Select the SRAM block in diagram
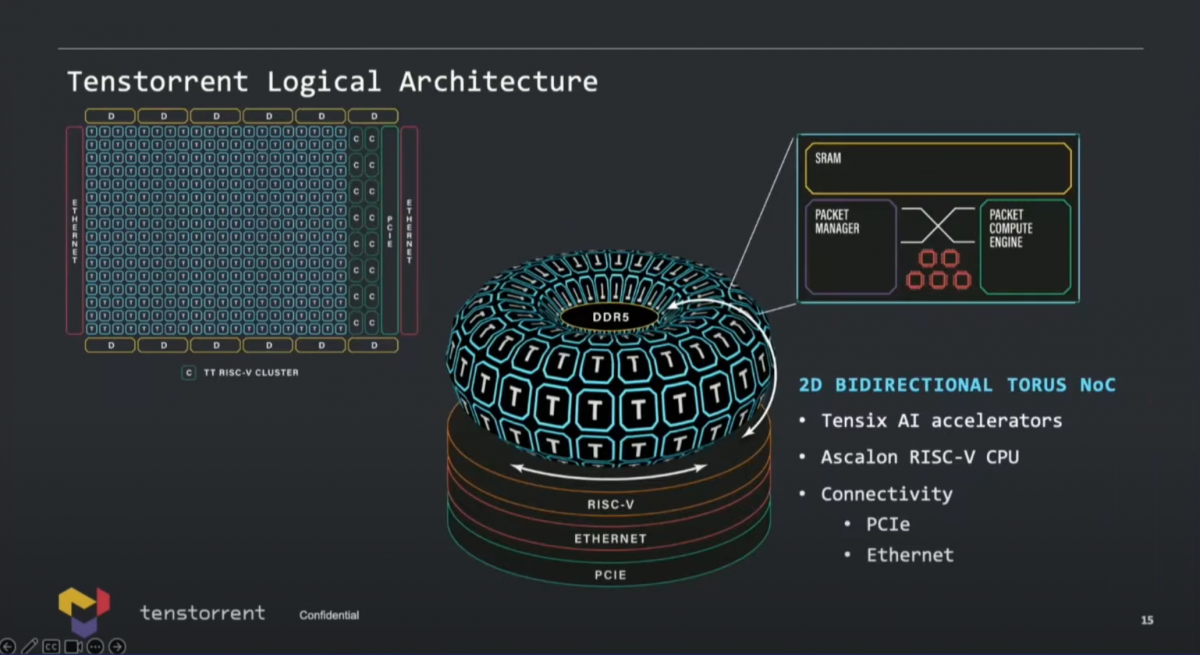 point(938,168)
